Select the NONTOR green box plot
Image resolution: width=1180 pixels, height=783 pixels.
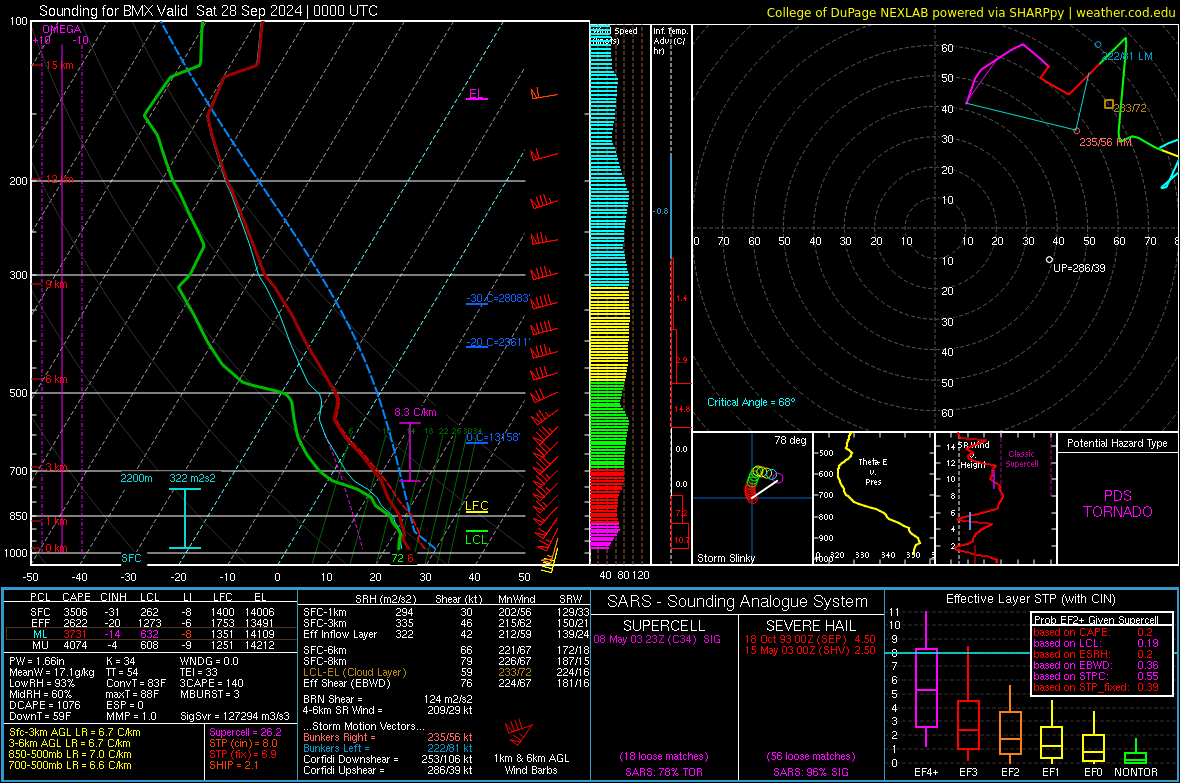coord(1135,754)
